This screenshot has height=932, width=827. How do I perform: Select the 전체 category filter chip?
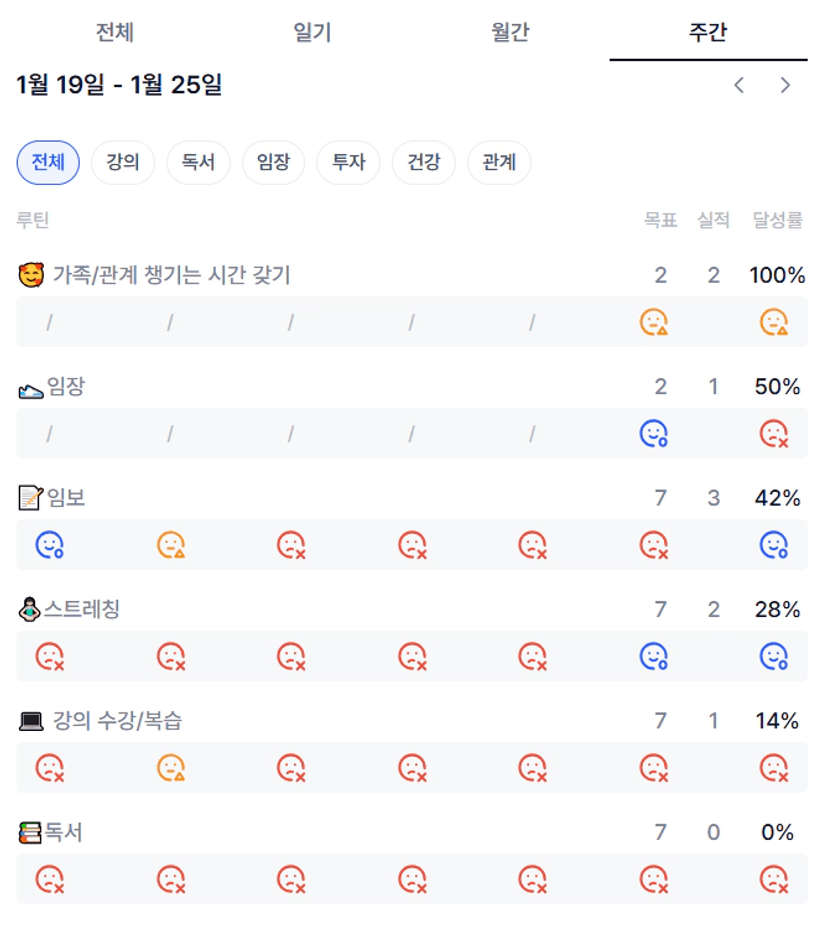48,163
